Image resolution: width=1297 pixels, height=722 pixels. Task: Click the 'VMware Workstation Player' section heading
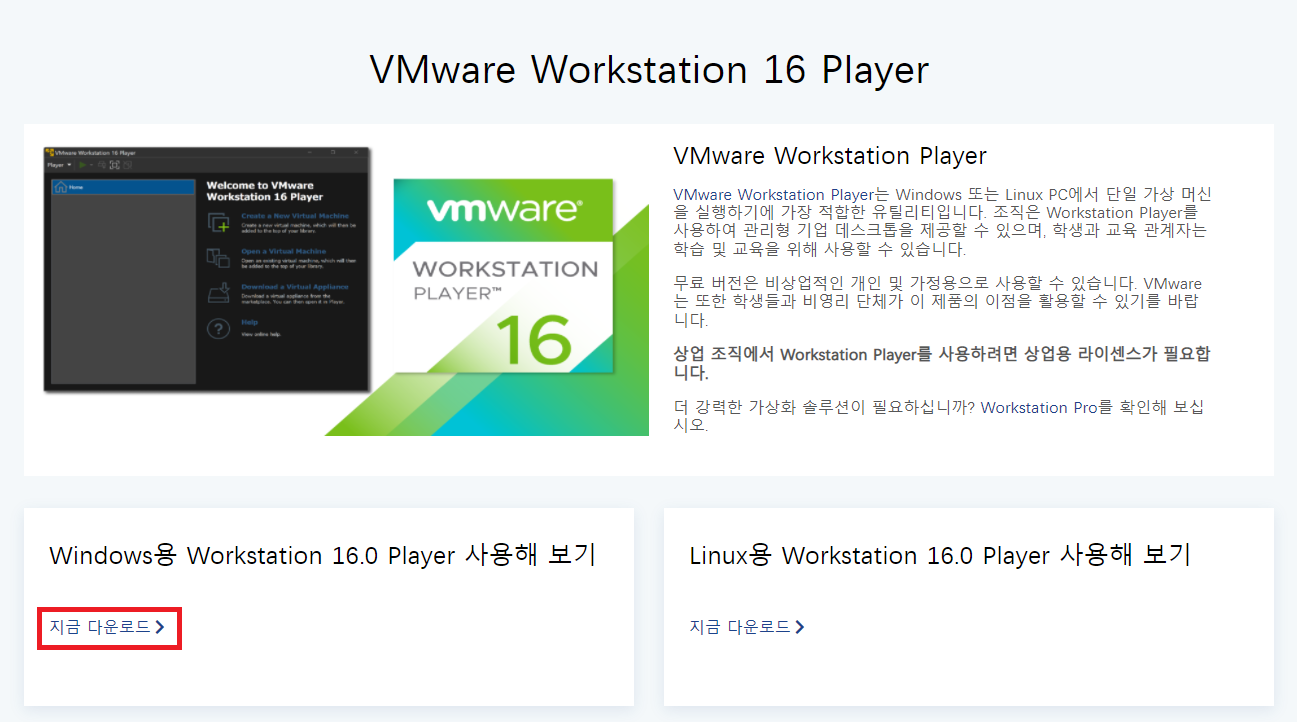pyautogui.click(x=830, y=156)
